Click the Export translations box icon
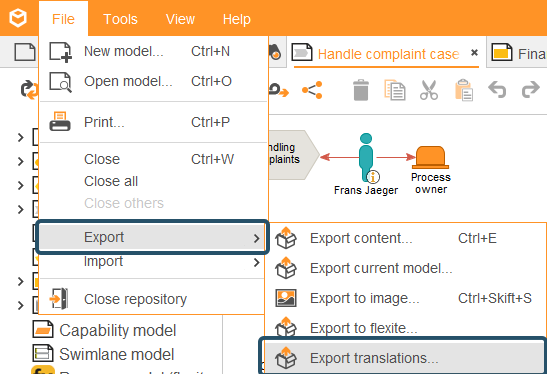This screenshot has height=374, width=547. [286, 358]
